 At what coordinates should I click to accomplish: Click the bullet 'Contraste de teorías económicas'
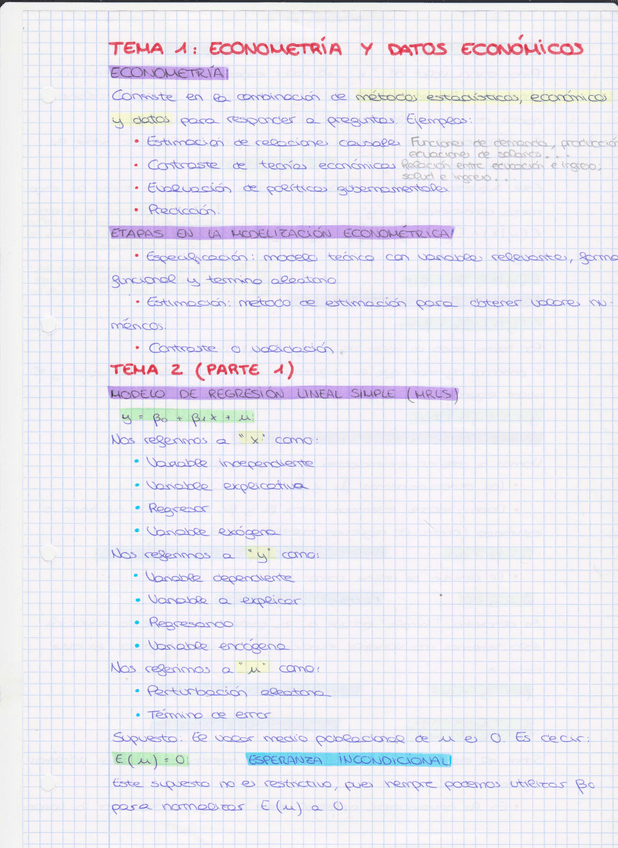pyautogui.click(x=265, y=165)
